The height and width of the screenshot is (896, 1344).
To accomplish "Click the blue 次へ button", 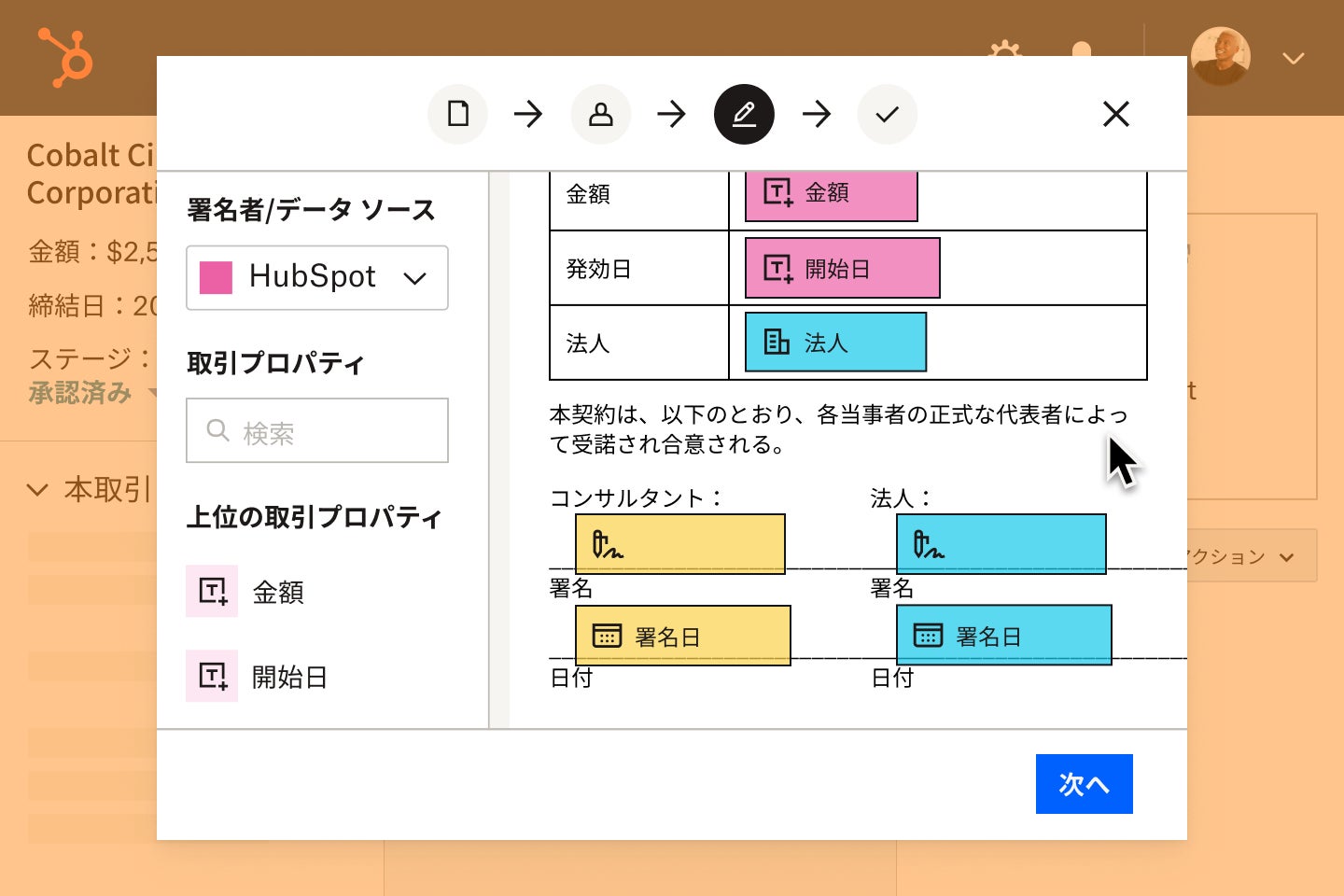I will (1085, 784).
